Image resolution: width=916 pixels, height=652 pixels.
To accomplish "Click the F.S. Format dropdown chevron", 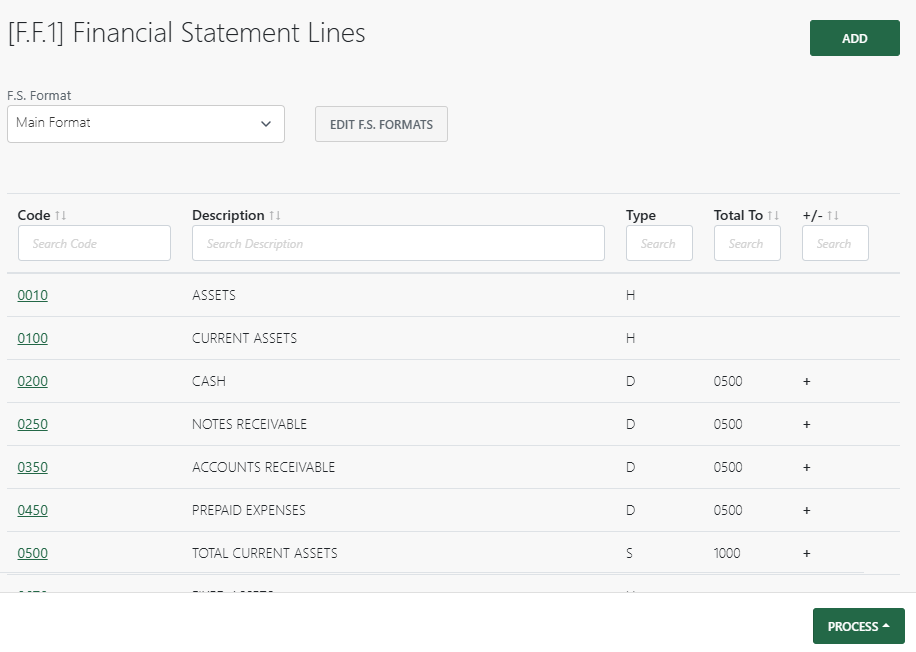I will pyautogui.click(x=266, y=124).
